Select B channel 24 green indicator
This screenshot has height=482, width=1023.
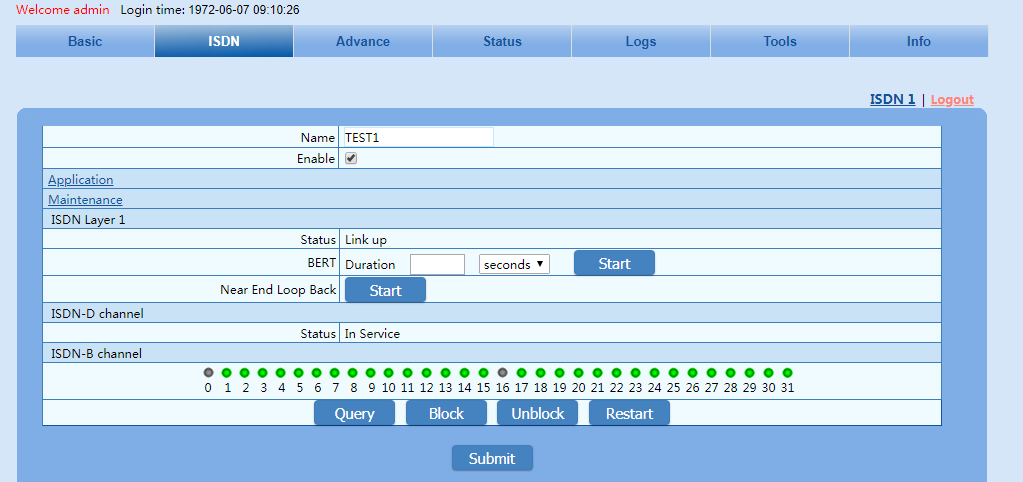coord(654,372)
